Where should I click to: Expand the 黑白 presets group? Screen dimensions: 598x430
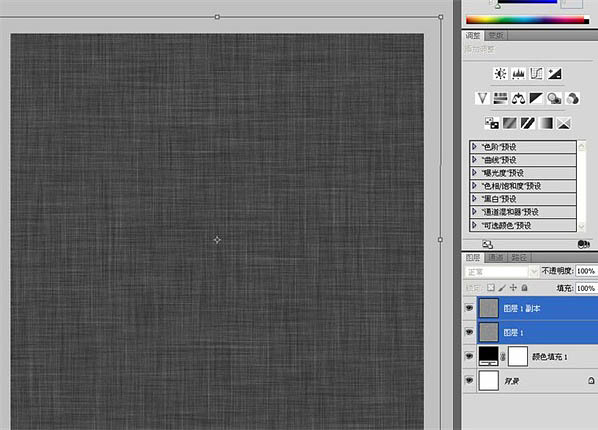coord(474,199)
